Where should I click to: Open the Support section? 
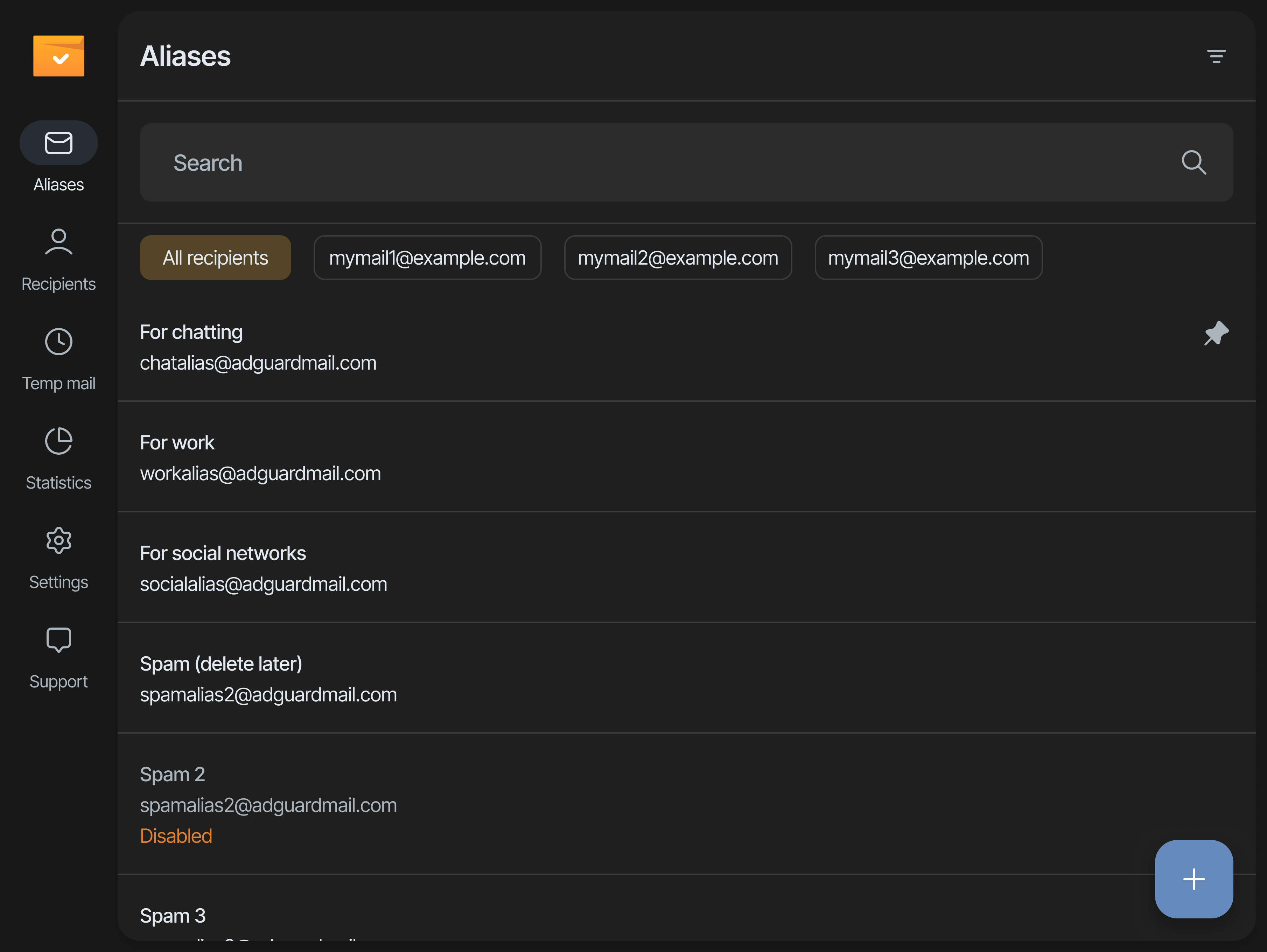click(x=58, y=657)
